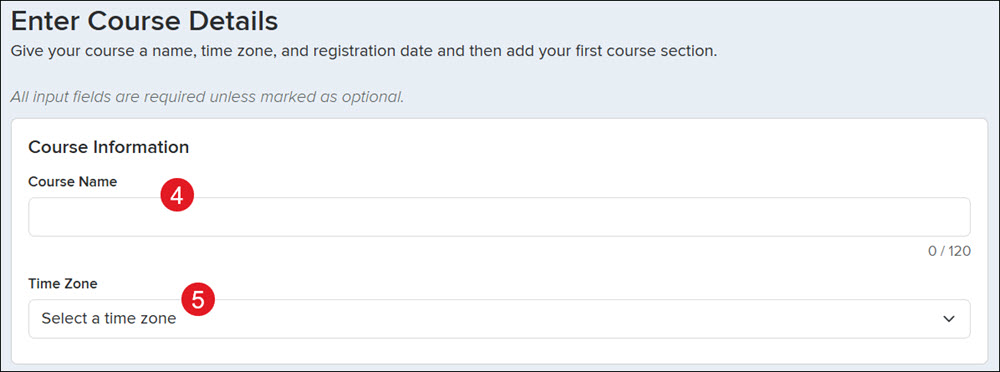
Task: Click the 0 / 120 character counter
Action: [x=949, y=251]
